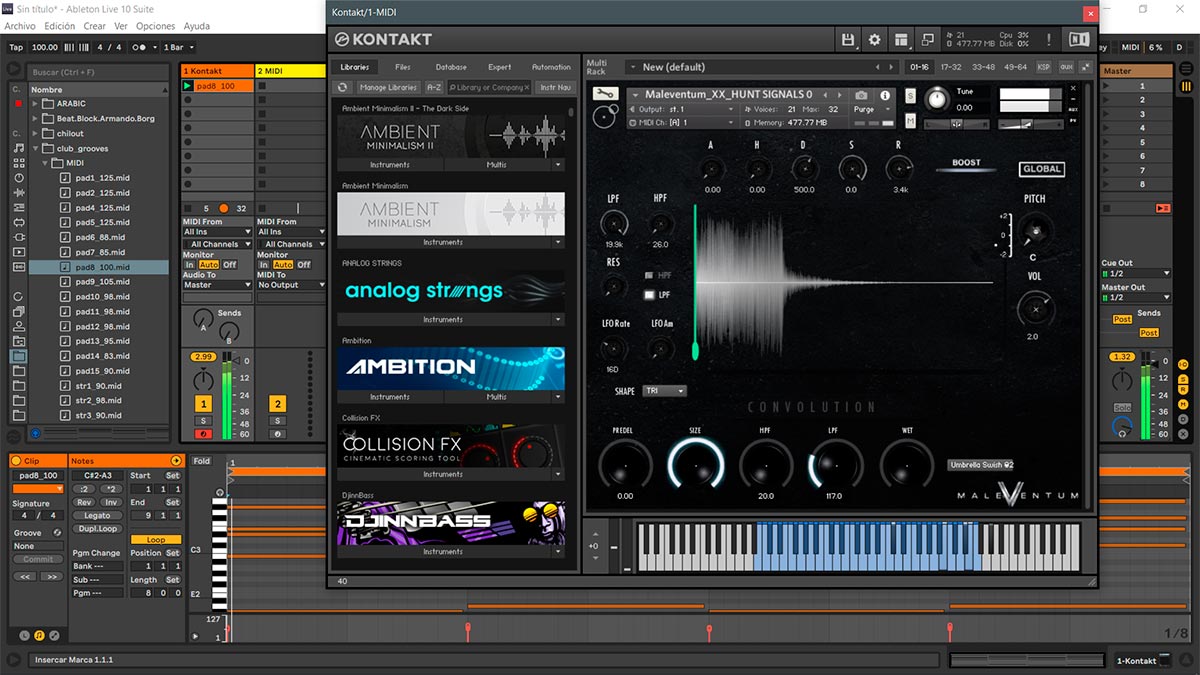Screen dimensions: 1200x675
Task: Select pad9_105.mid in the browser
Action: [102, 282]
